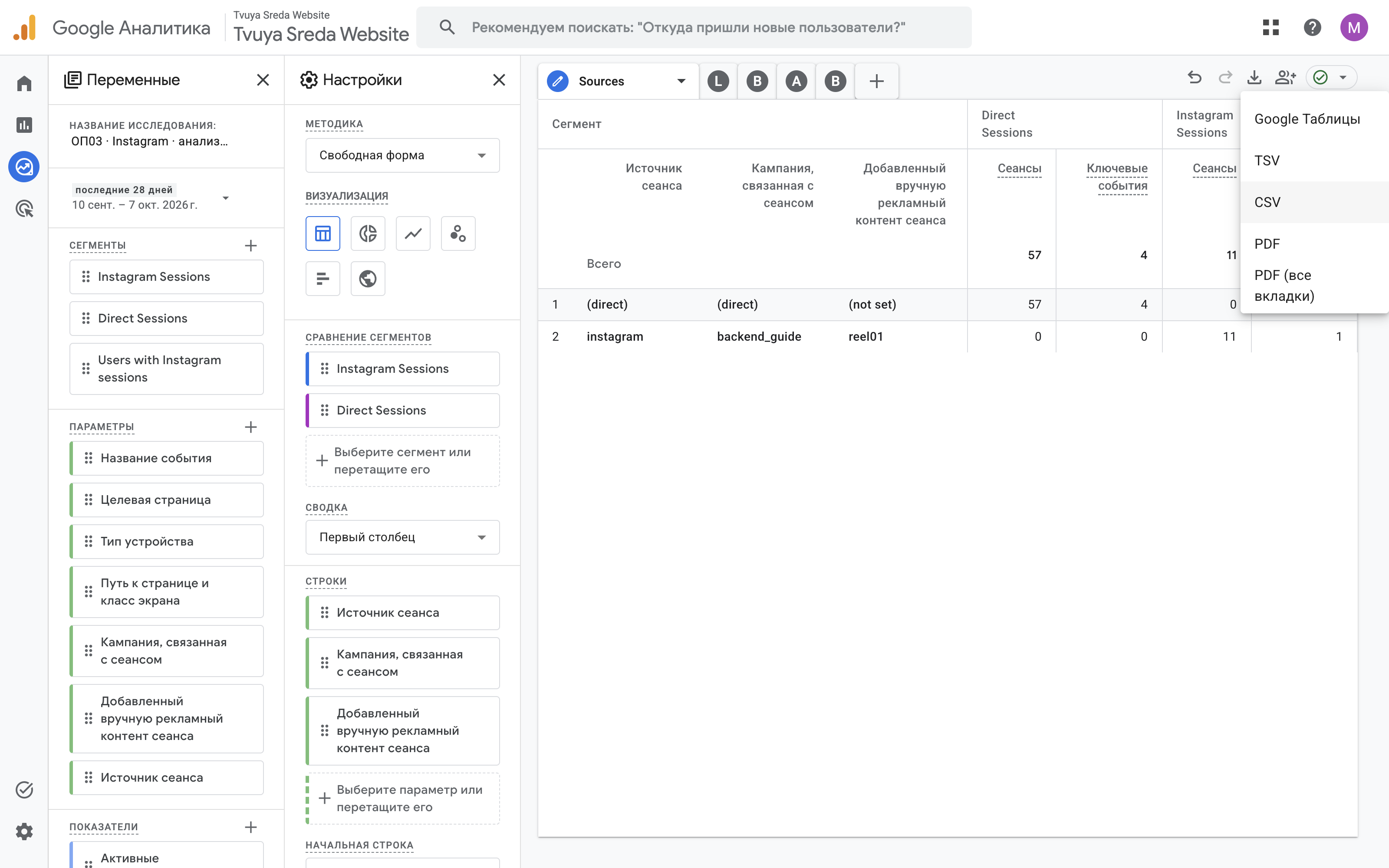Select Users with Instagram sessions segment
The height and width of the screenshot is (868, 1389).
click(166, 368)
